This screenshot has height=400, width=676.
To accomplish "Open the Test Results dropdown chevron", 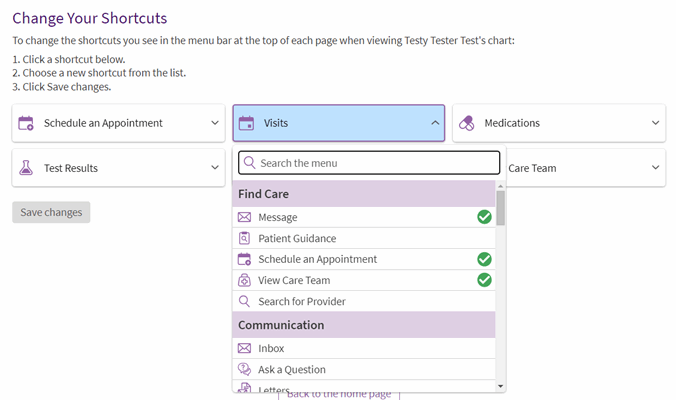I will point(215,168).
